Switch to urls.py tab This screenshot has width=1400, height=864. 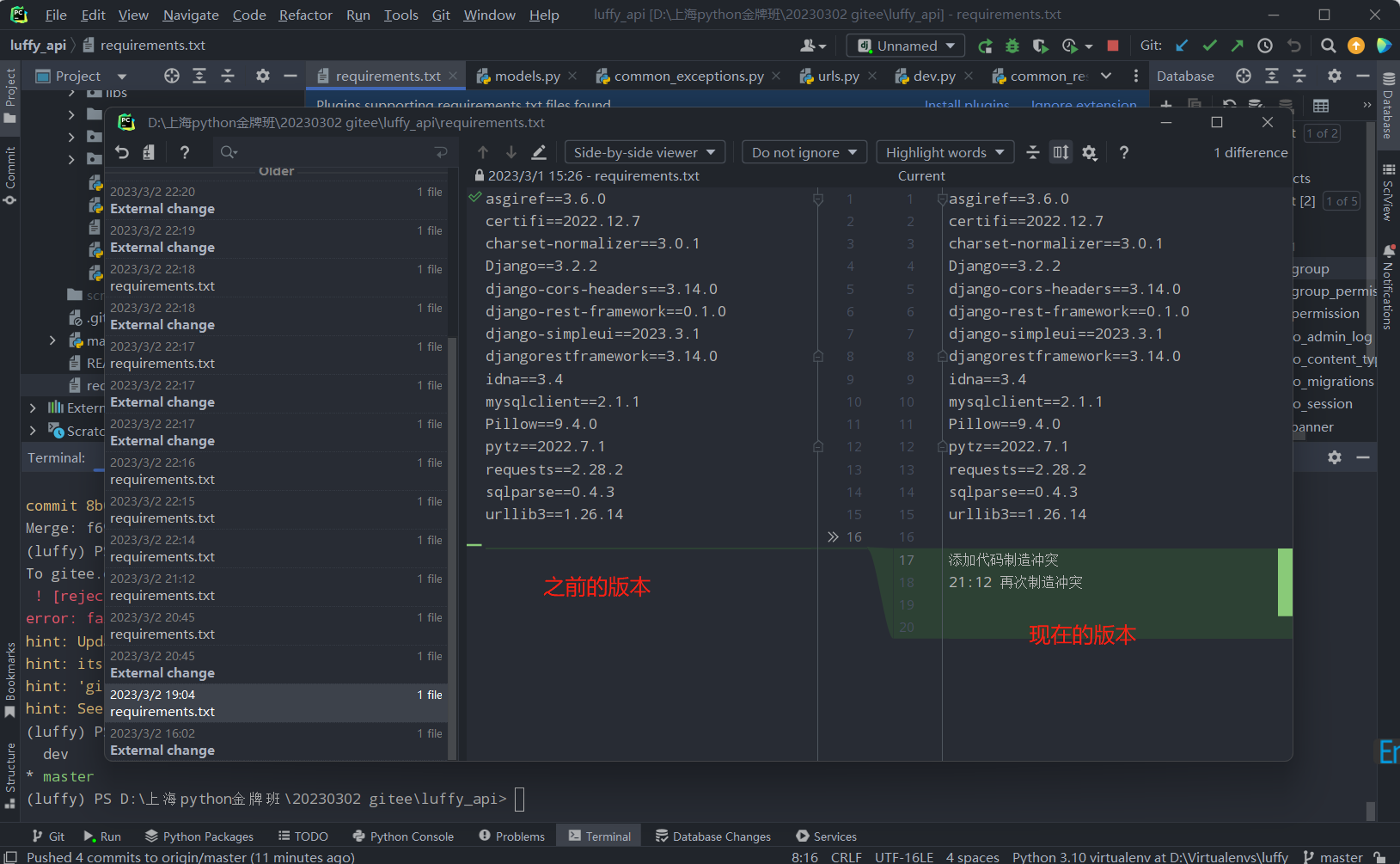pyautogui.click(x=838, y=76)
